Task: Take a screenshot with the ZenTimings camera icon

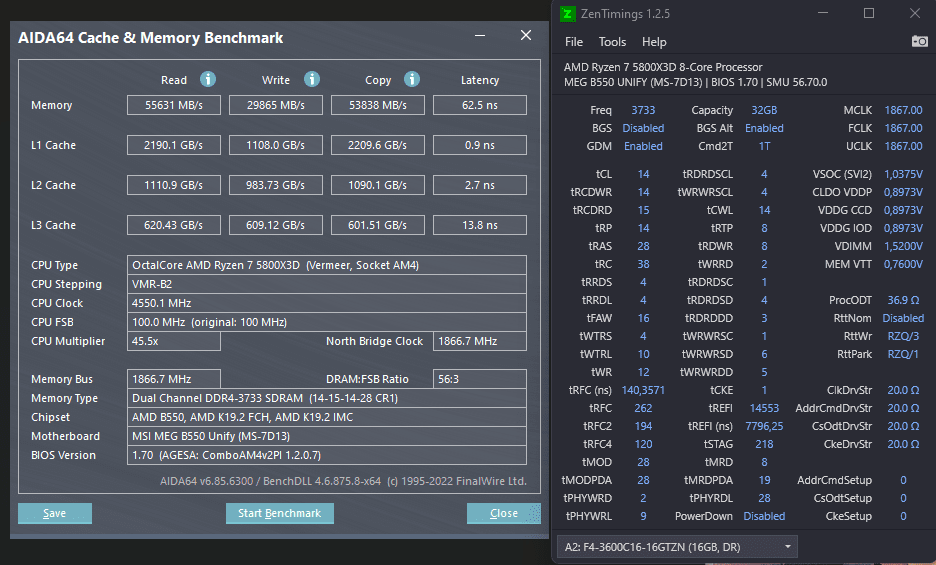Action: tap(919, 41)
